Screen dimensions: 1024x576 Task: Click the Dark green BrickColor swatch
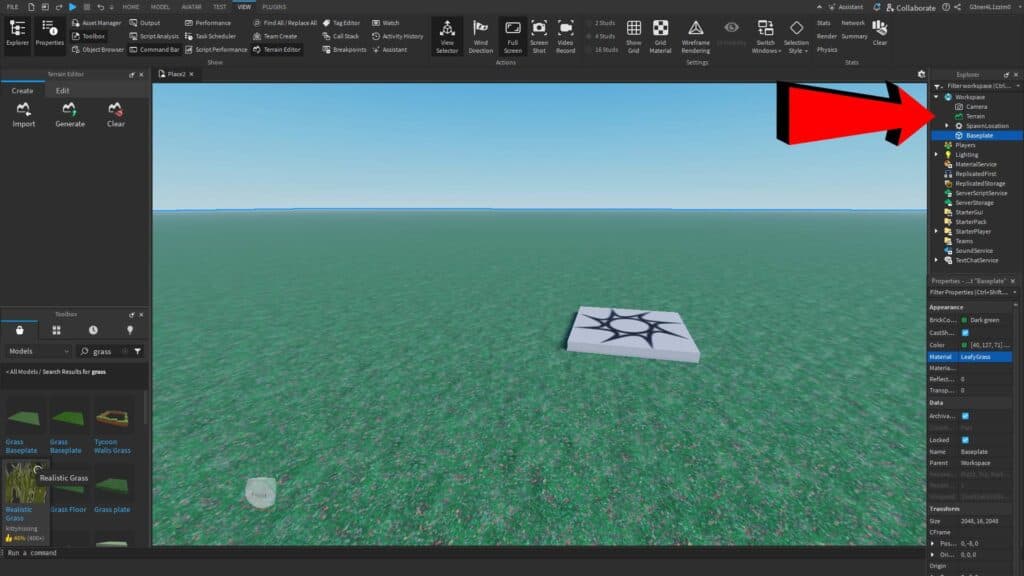point(964,319)
